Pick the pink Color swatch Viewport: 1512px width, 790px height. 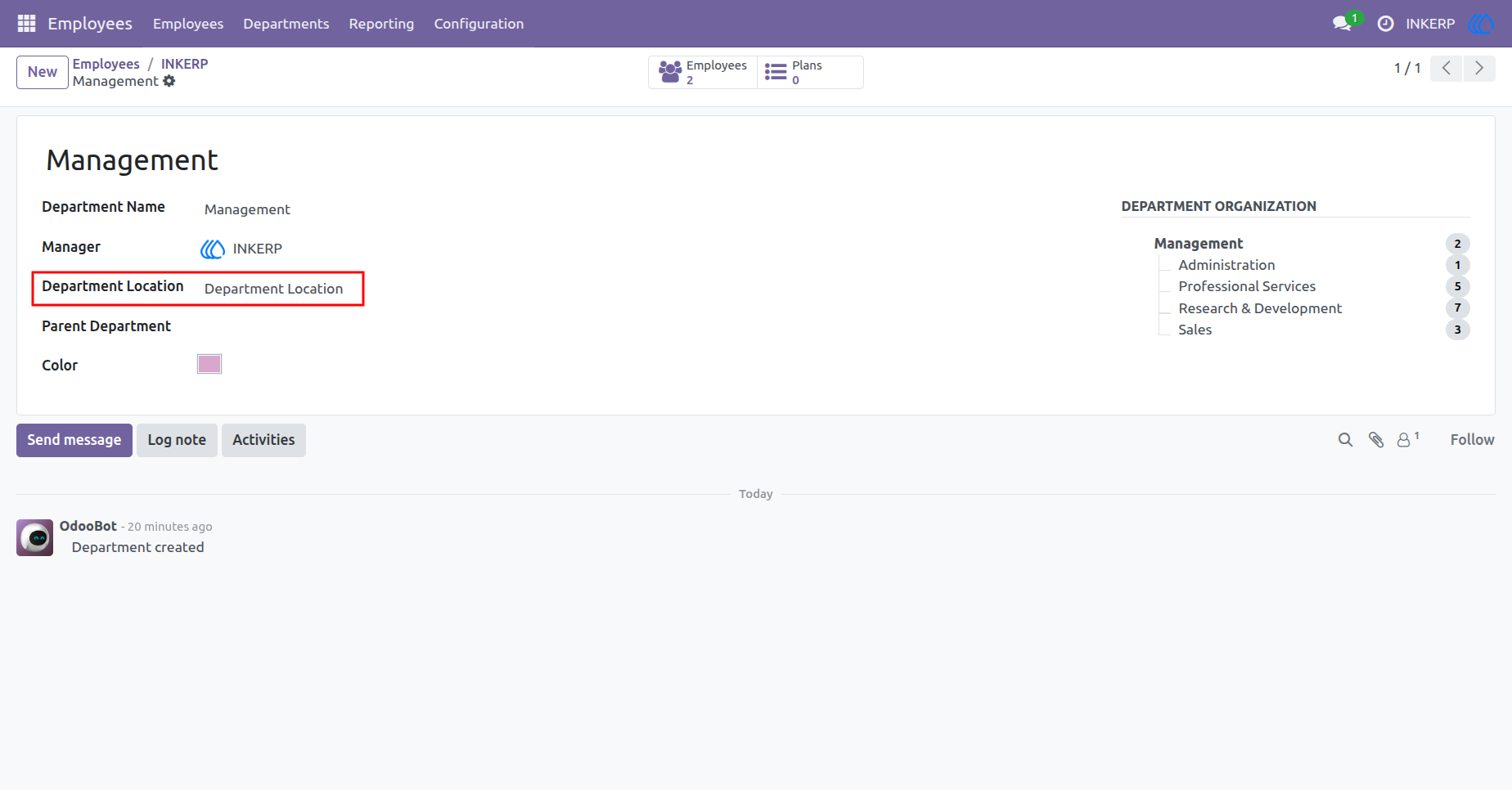(209, 364)
